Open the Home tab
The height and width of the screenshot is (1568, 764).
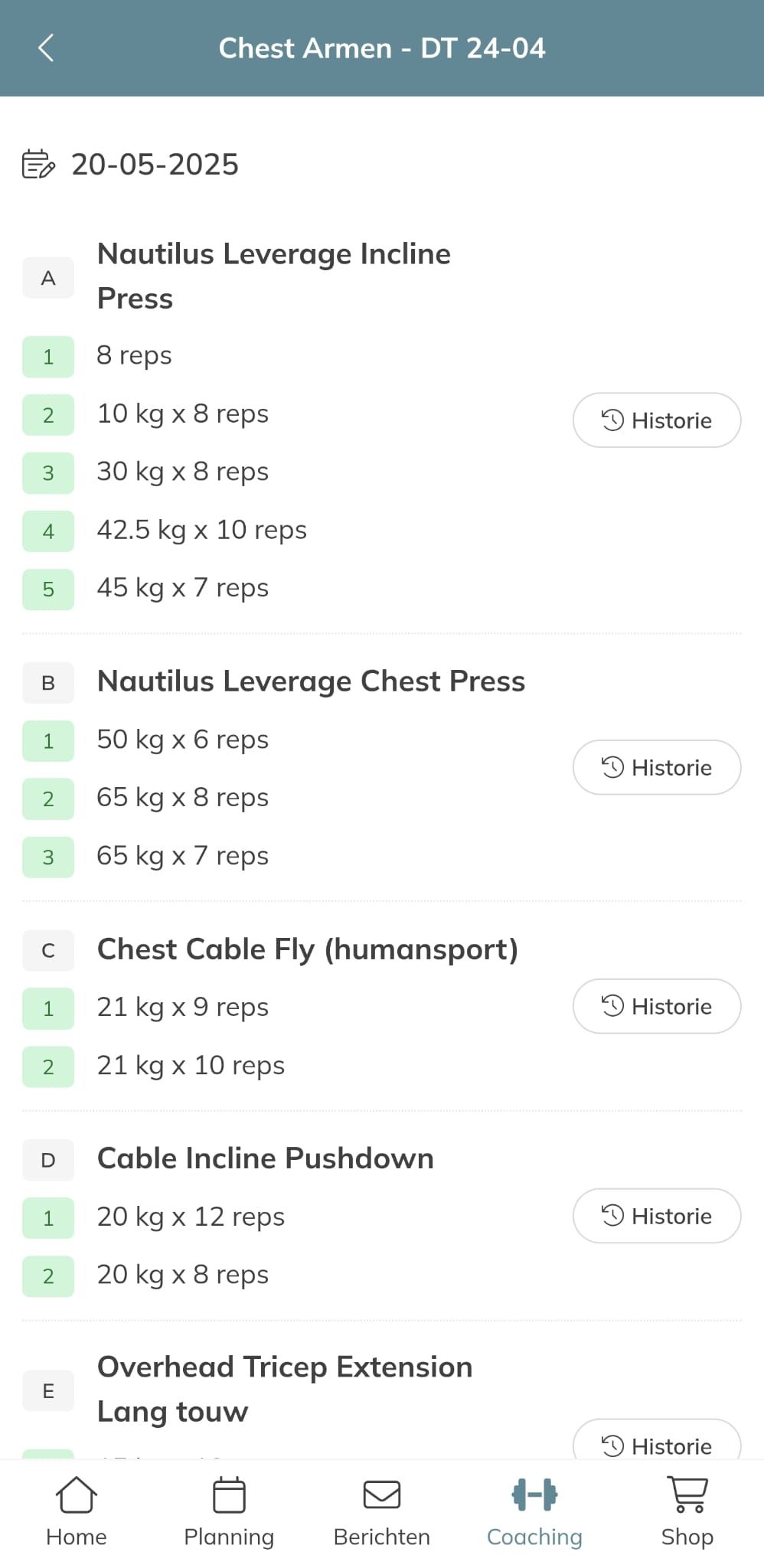pos(77,1512)
